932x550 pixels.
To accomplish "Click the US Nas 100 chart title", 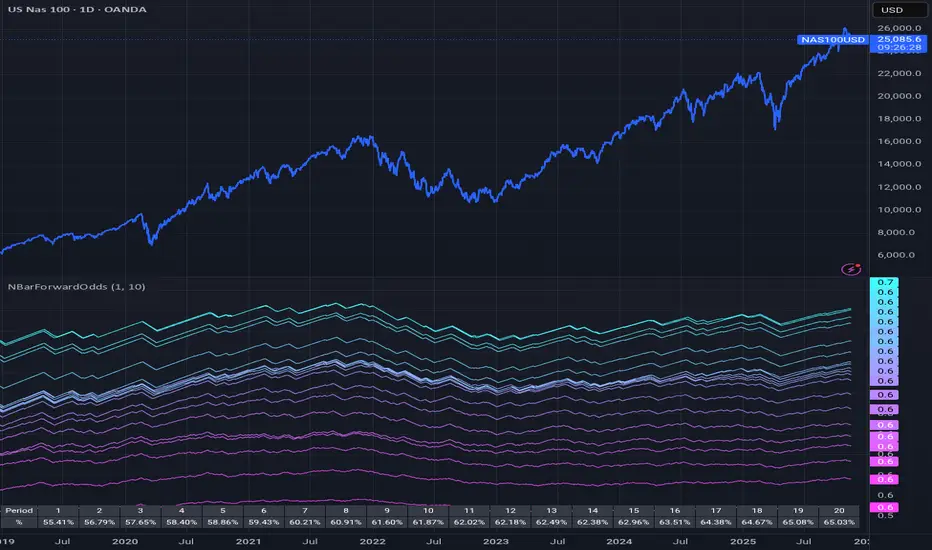I will (77, 9).
